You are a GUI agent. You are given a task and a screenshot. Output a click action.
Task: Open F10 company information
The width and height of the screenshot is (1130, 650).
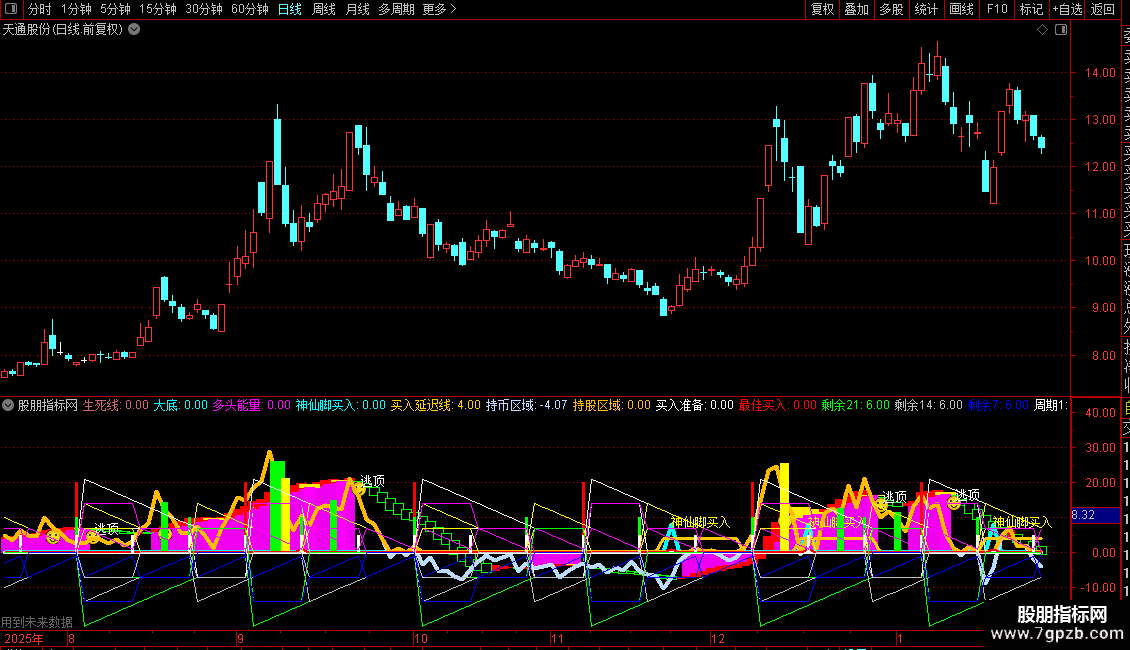(997, 9)
